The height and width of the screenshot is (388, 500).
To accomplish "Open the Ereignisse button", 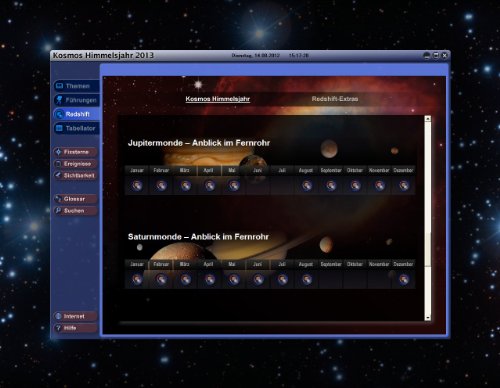I will coord(75,164).
